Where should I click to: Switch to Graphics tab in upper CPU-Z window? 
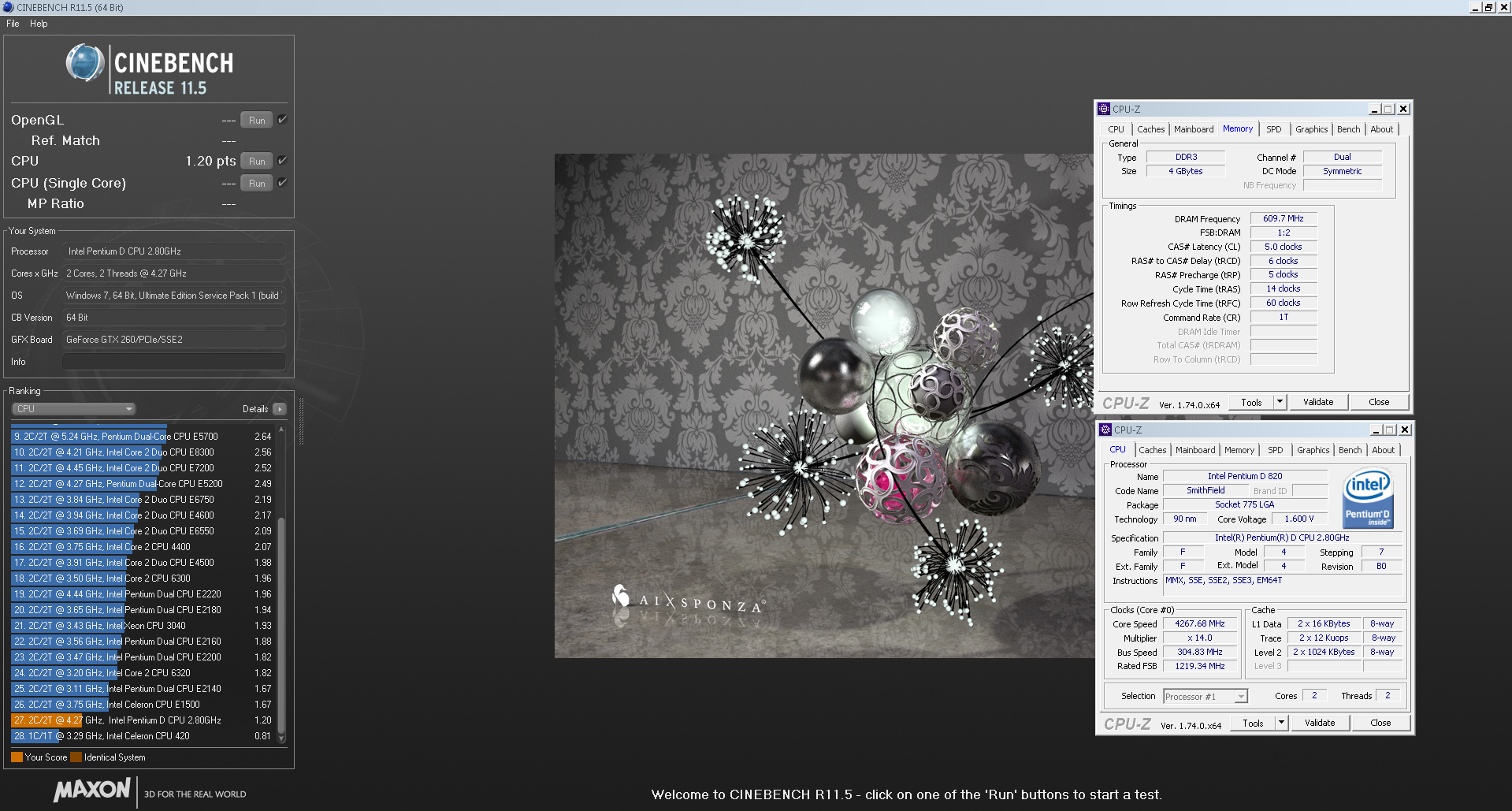1311,129
